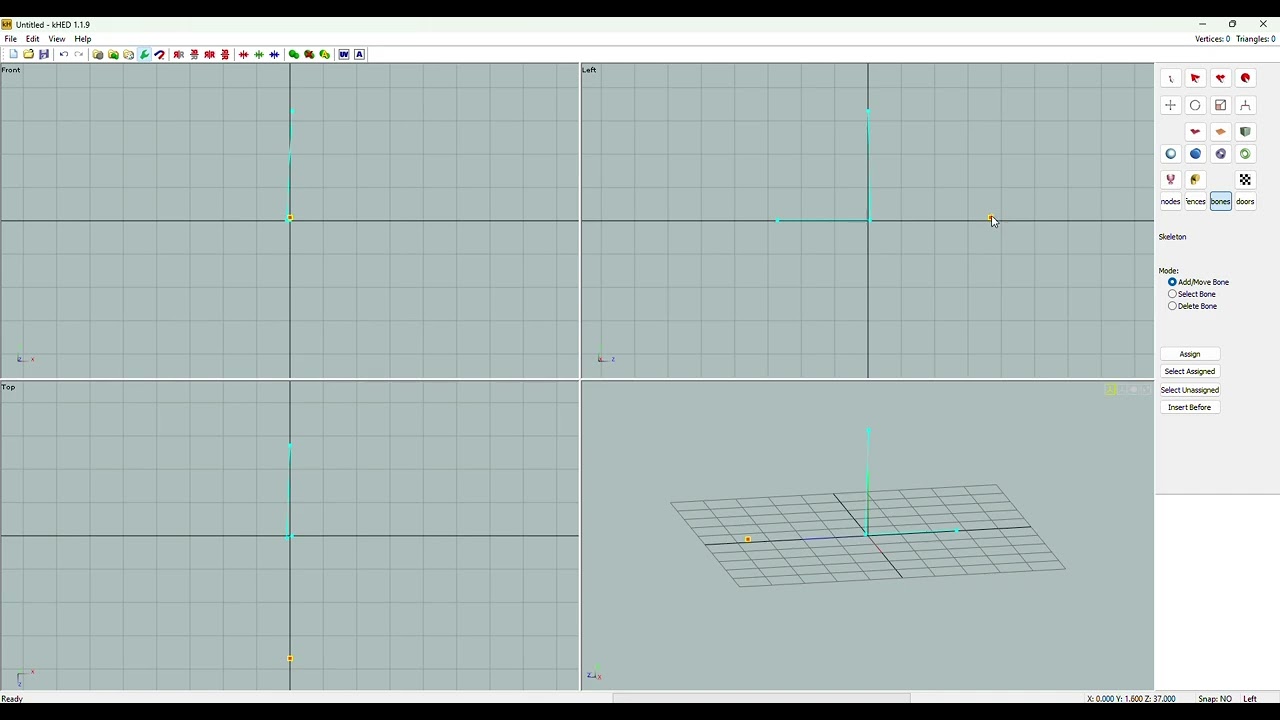This screenshot has width=1280, height=720.
Task: Choose the orange plane primitive
Action: (x=1220, y=131)
